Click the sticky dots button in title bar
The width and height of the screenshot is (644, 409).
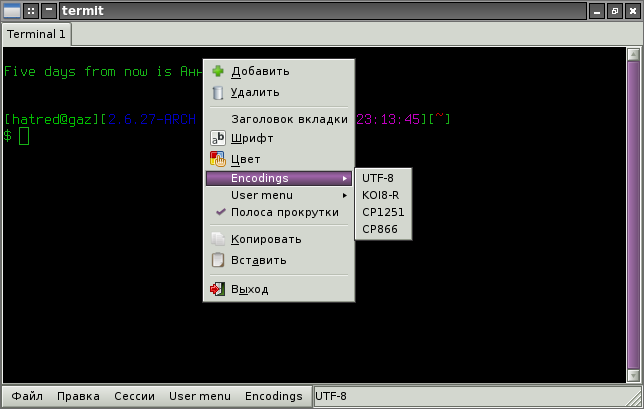(x=31, y=11)
